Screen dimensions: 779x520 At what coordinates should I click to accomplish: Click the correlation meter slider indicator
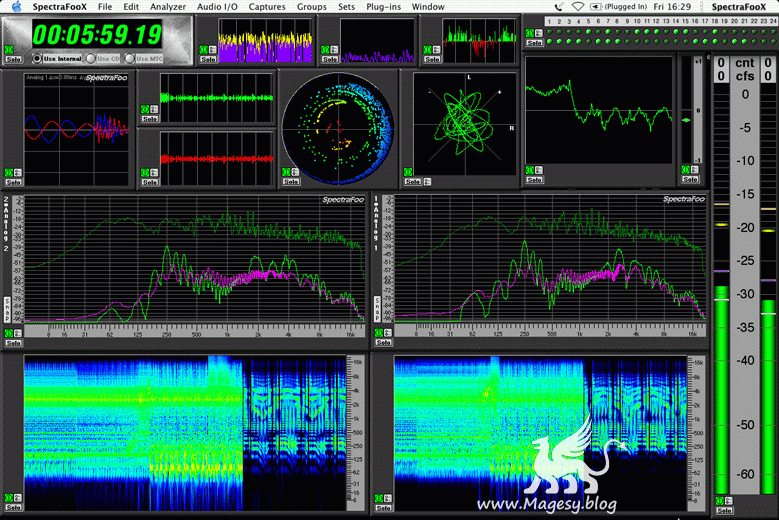point(685,120)
